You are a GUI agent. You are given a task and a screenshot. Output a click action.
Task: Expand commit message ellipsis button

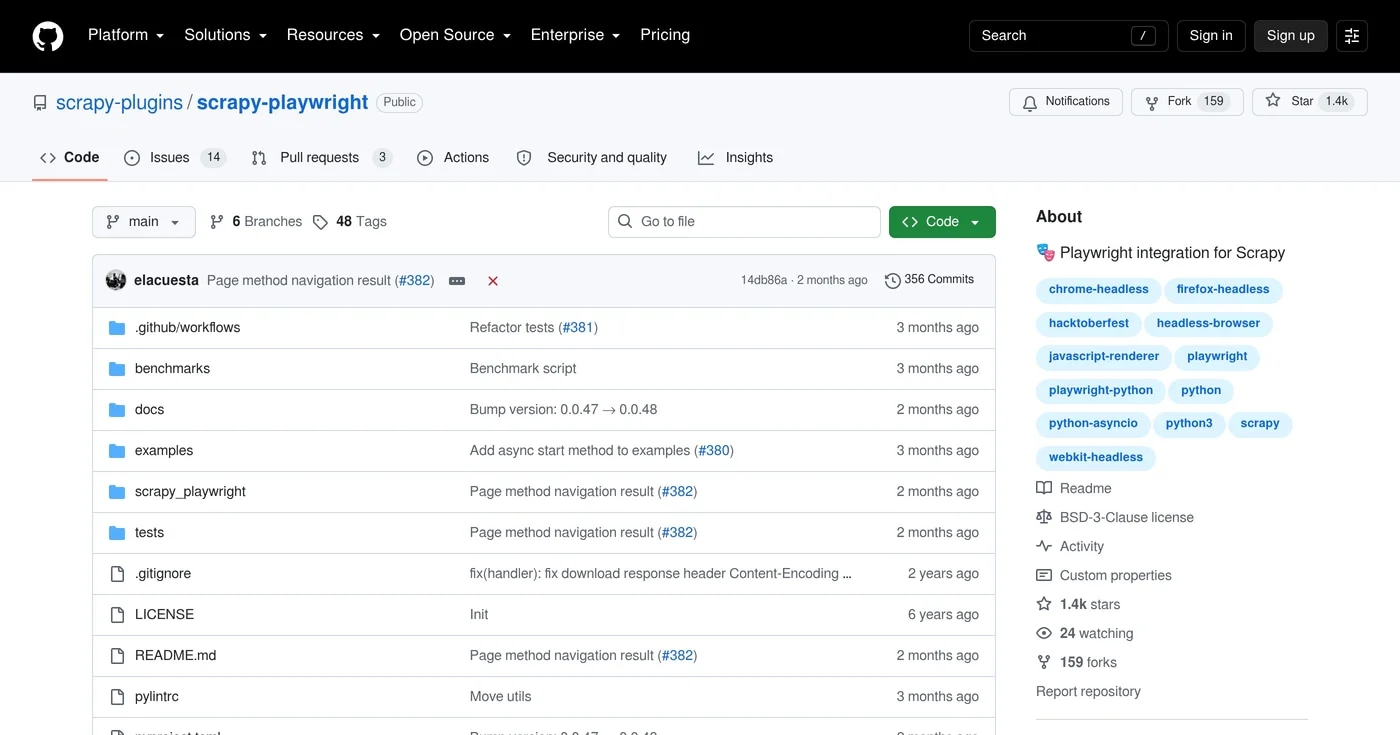pos(457,281)
